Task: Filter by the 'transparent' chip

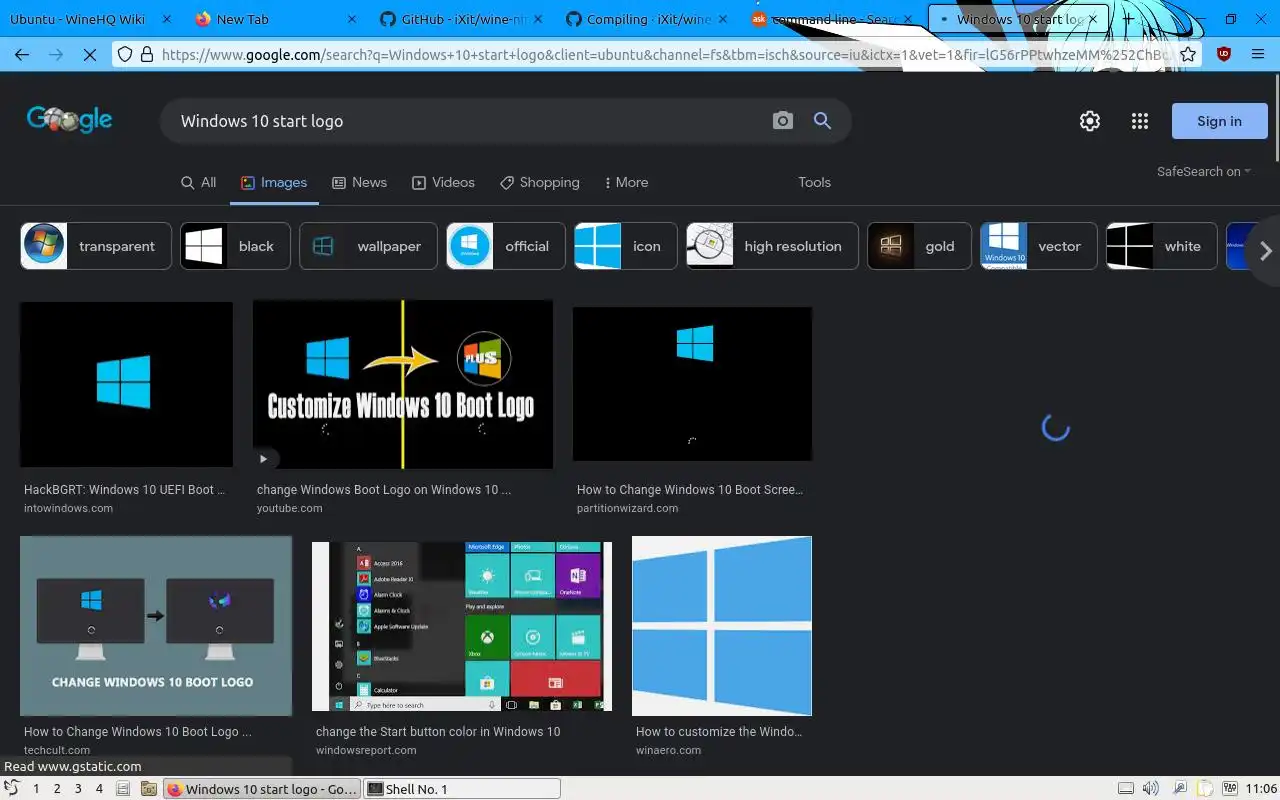Action: (x=96, y=246)
